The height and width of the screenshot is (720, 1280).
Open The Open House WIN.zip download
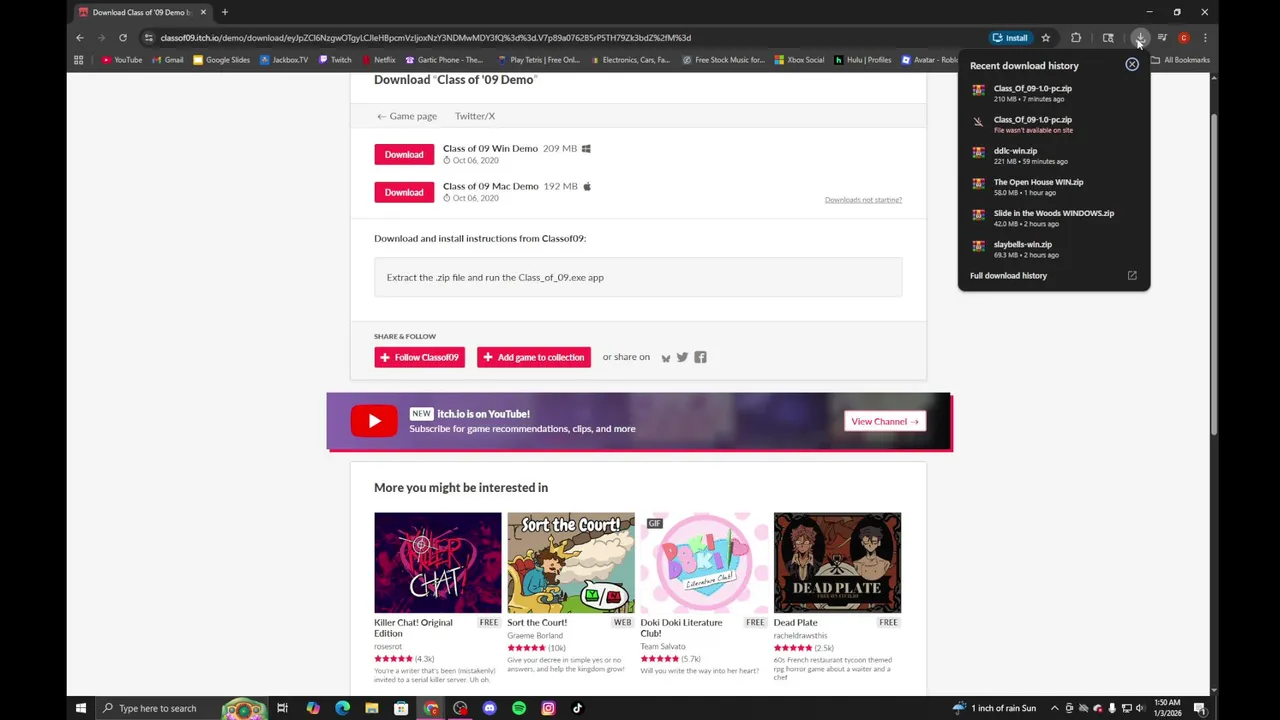tap(1054, 186)
